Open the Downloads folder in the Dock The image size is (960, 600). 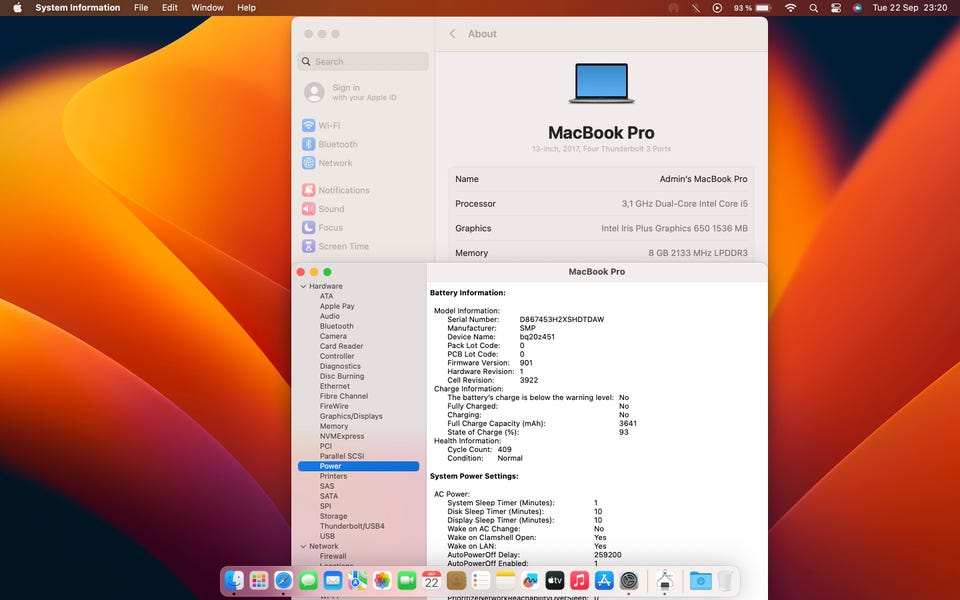tap(700, 580)
